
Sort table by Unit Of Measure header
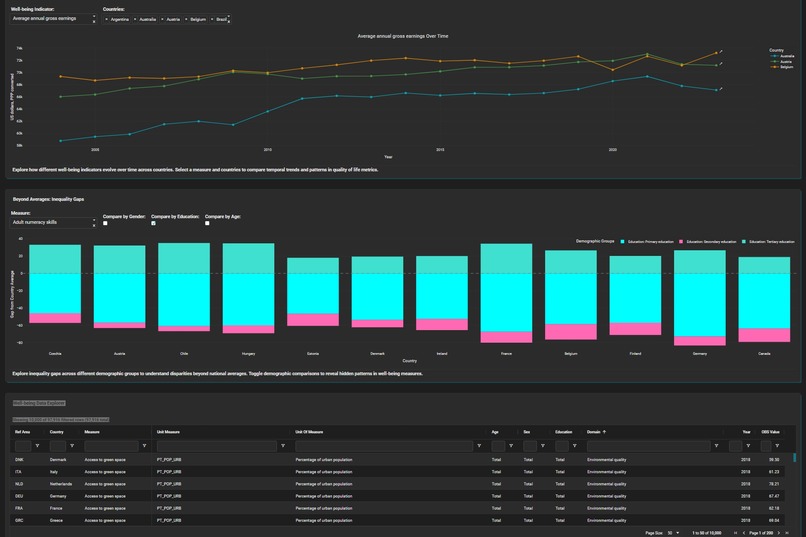pyautogui.click(x=309, y=432)
